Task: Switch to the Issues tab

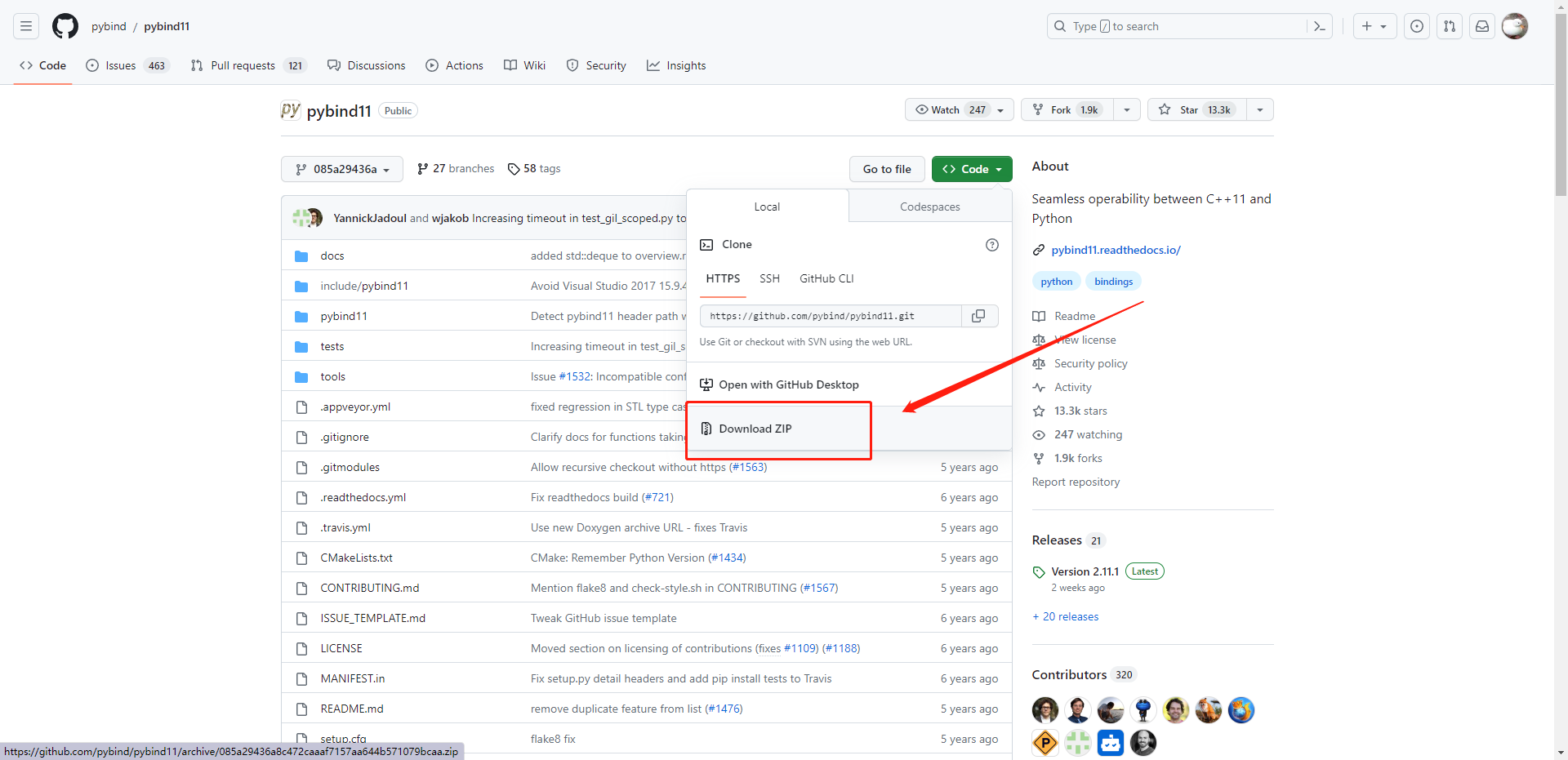Action: point(127,65)
